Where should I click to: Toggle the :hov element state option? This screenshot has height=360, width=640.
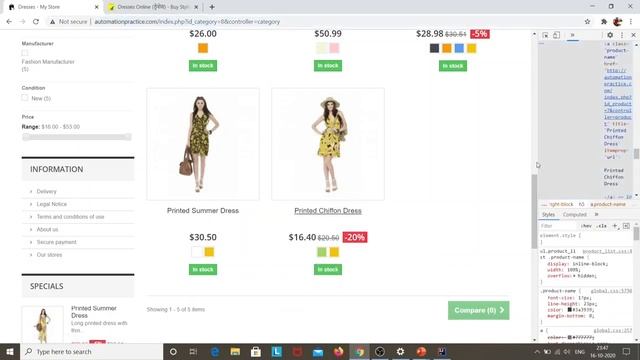(586, 226)
